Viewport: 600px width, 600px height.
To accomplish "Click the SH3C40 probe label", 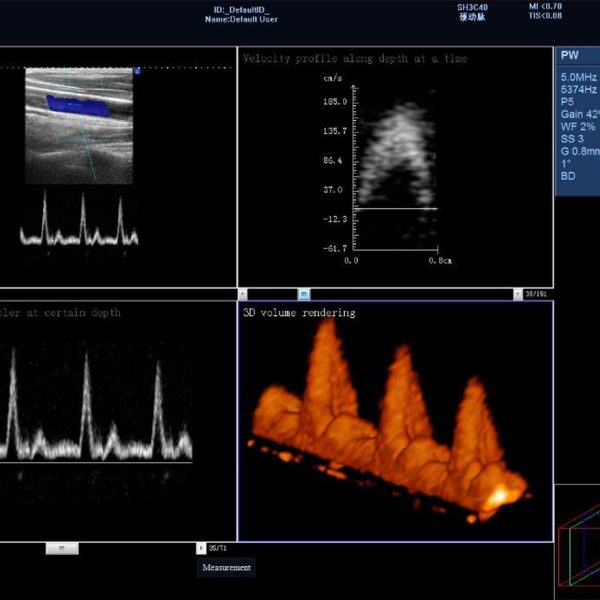I will [x=473, y=7].
